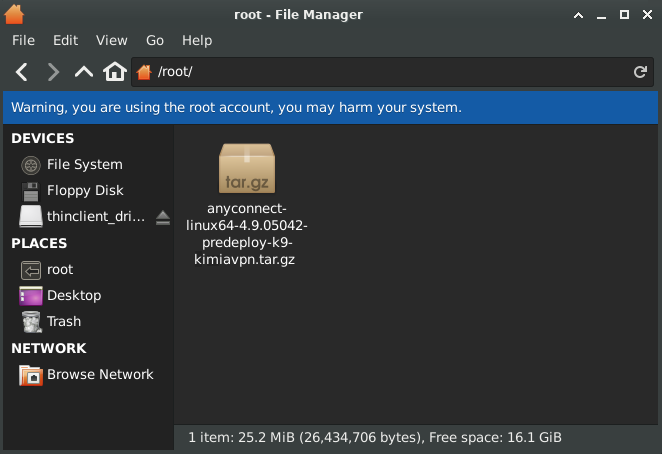The width and height of the screenshot is (662, 454).
Task: Click the forward navigation arrow
Action: coord(53,72)
